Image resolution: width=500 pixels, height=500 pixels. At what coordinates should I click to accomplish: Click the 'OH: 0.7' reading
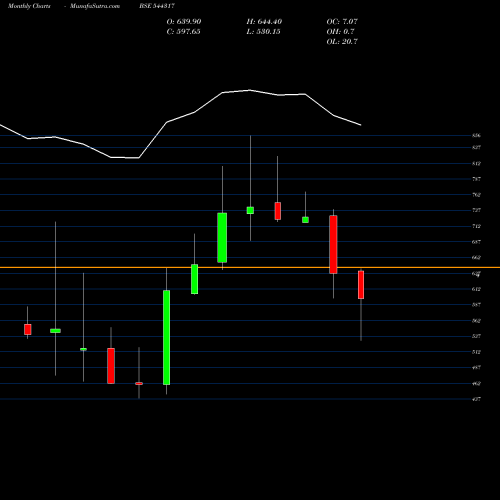pyautogui.click(x=340, y=32)
